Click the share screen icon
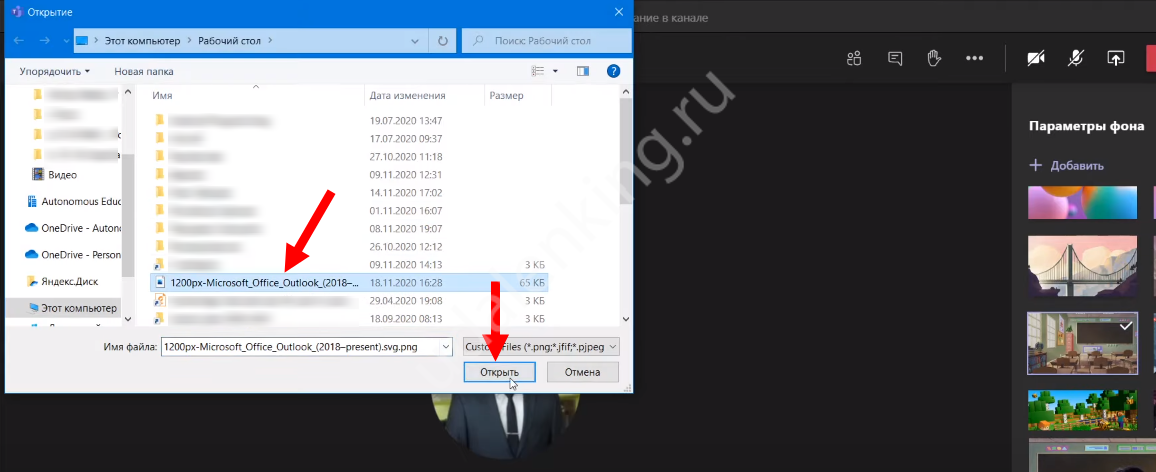Image resolution: width=1156 pixels, height=472 pixels. pyautogui.click(x=1115, y=58)
